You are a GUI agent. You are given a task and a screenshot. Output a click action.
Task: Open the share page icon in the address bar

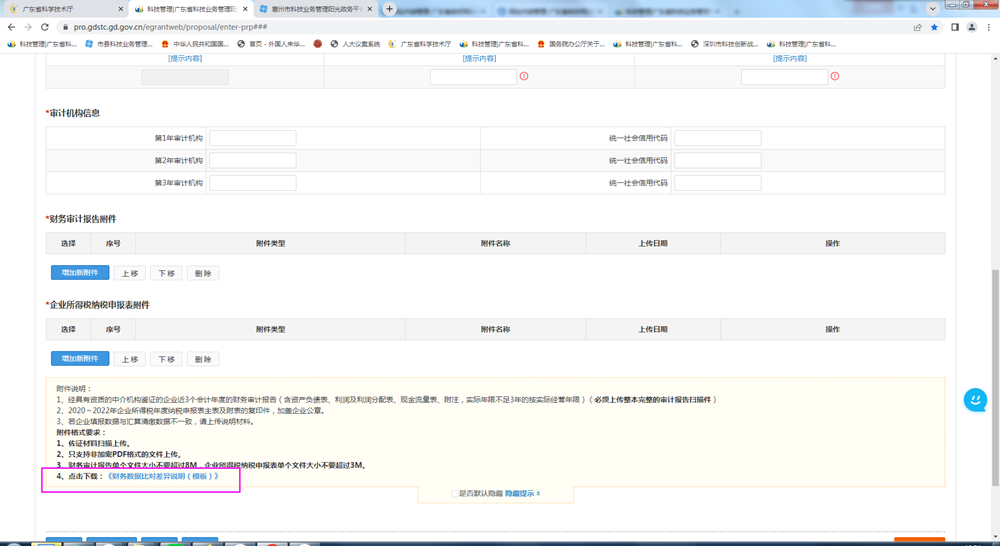point(917,27)
